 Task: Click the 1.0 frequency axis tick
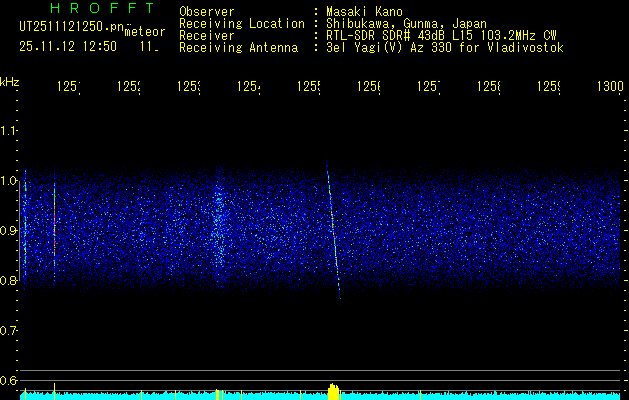pos(9,181)
